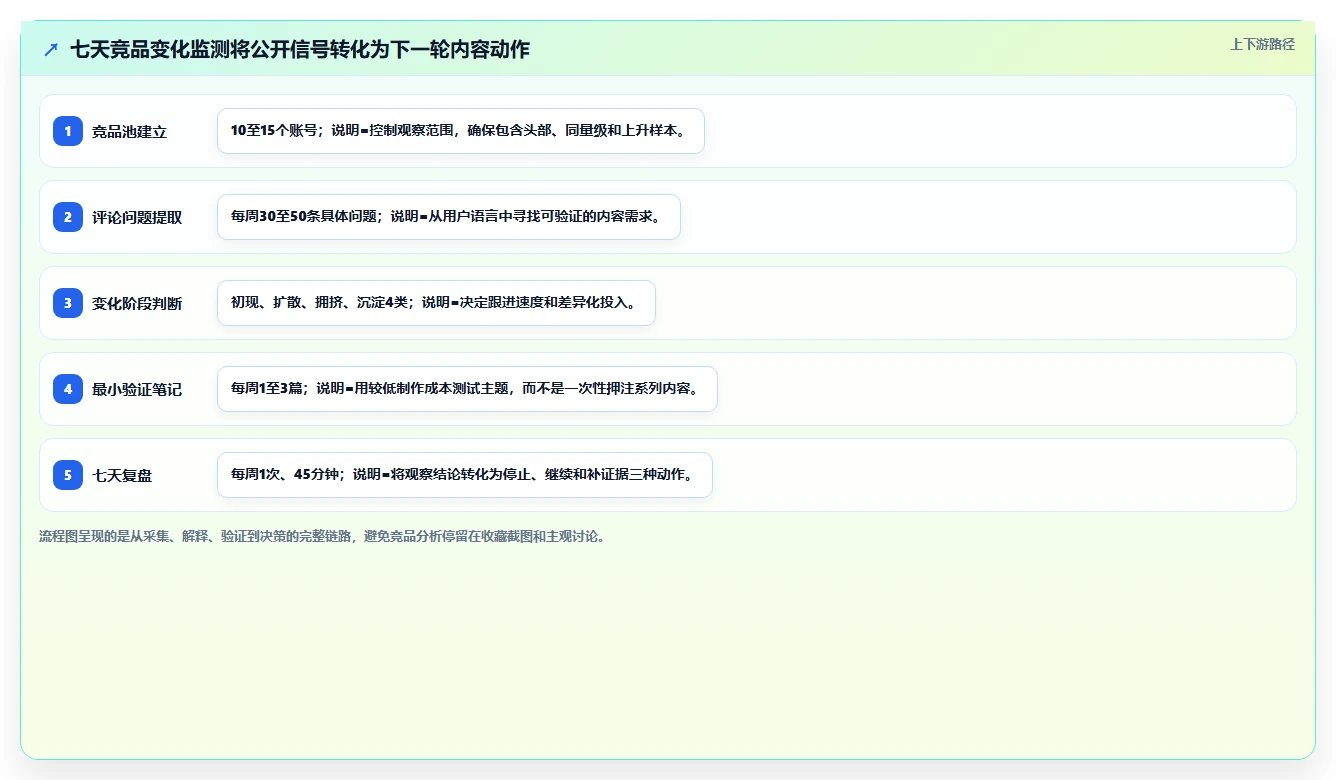Select the 评论问题提取 step label

[x=137, y=217]
